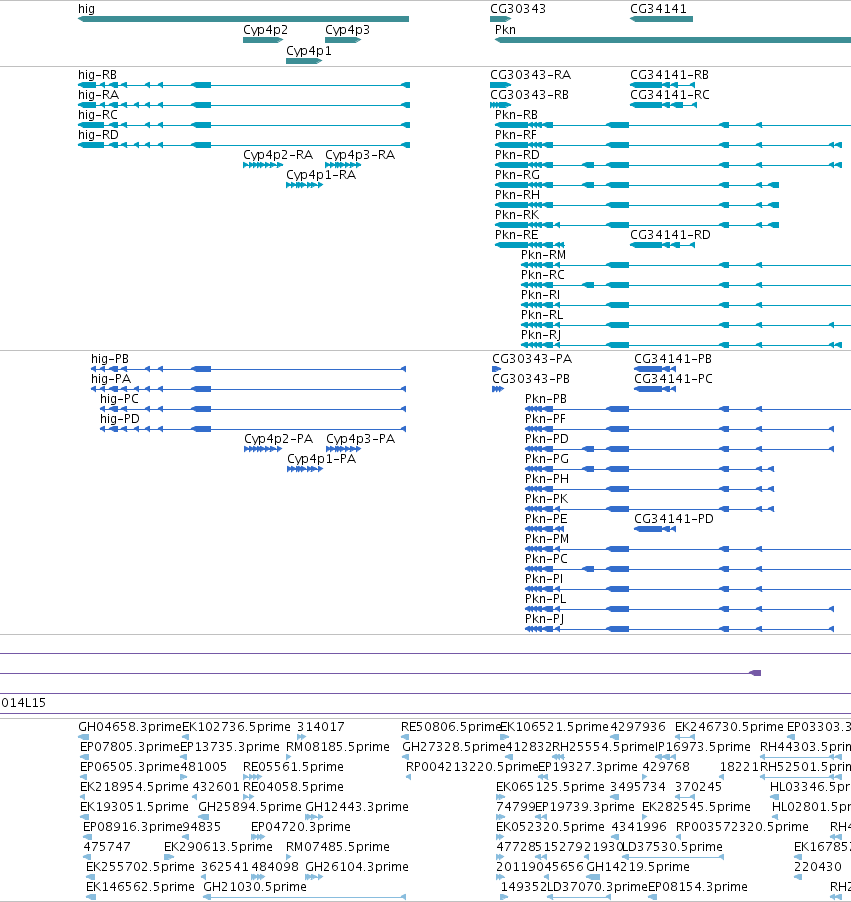The image size is (851, 902).
Task: Select Pkn-RE transcript label
Action: click(516, 235)
